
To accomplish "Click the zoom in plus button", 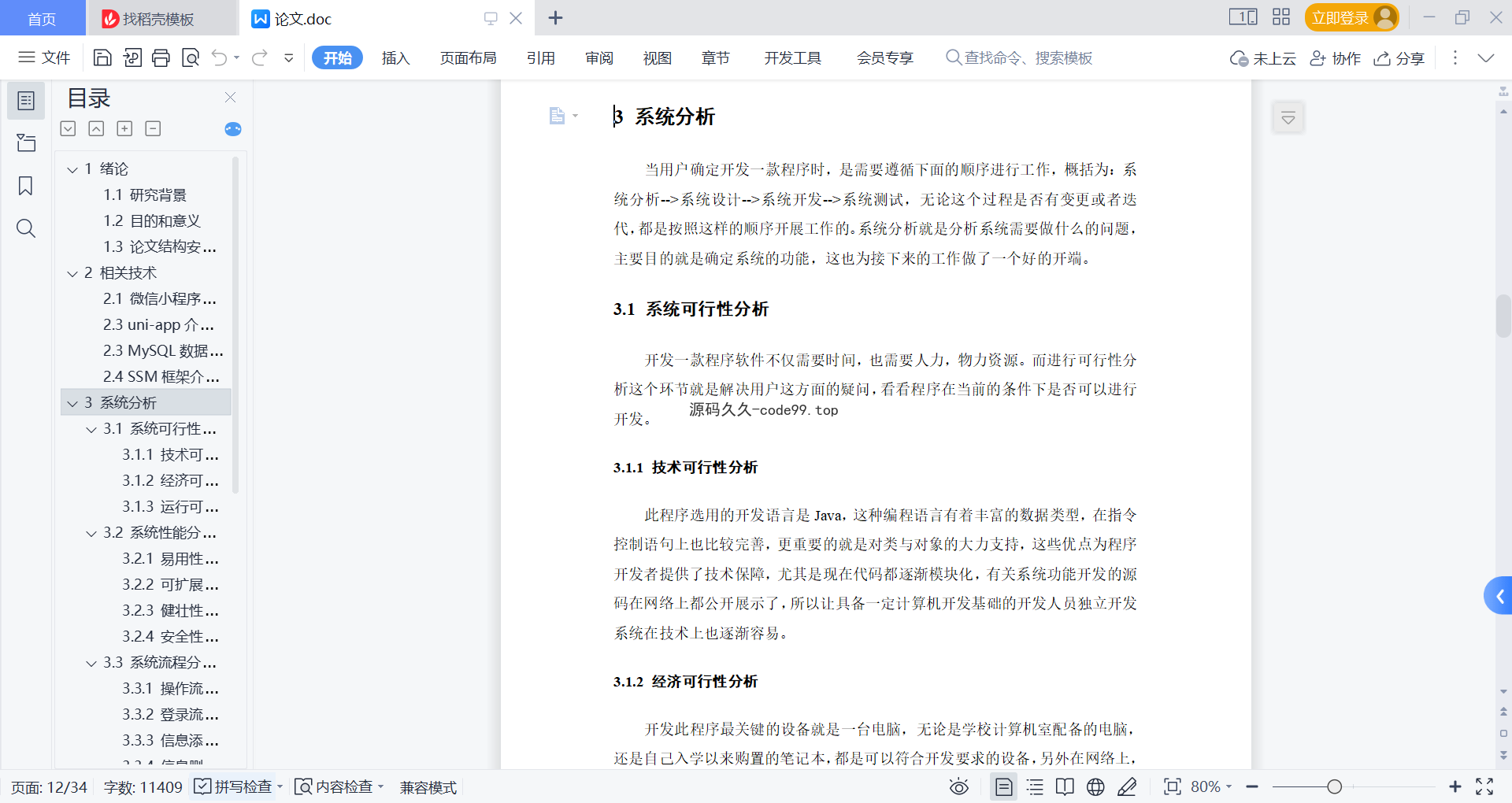I will [x=1455, y=786].
